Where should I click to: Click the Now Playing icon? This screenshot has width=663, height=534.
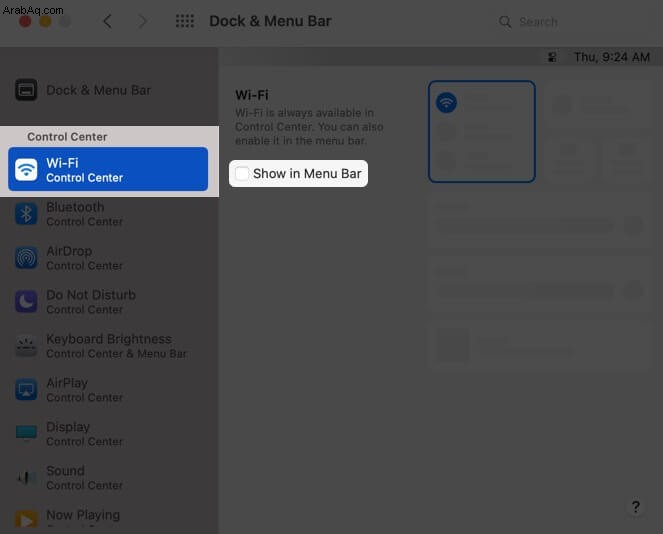26,520
